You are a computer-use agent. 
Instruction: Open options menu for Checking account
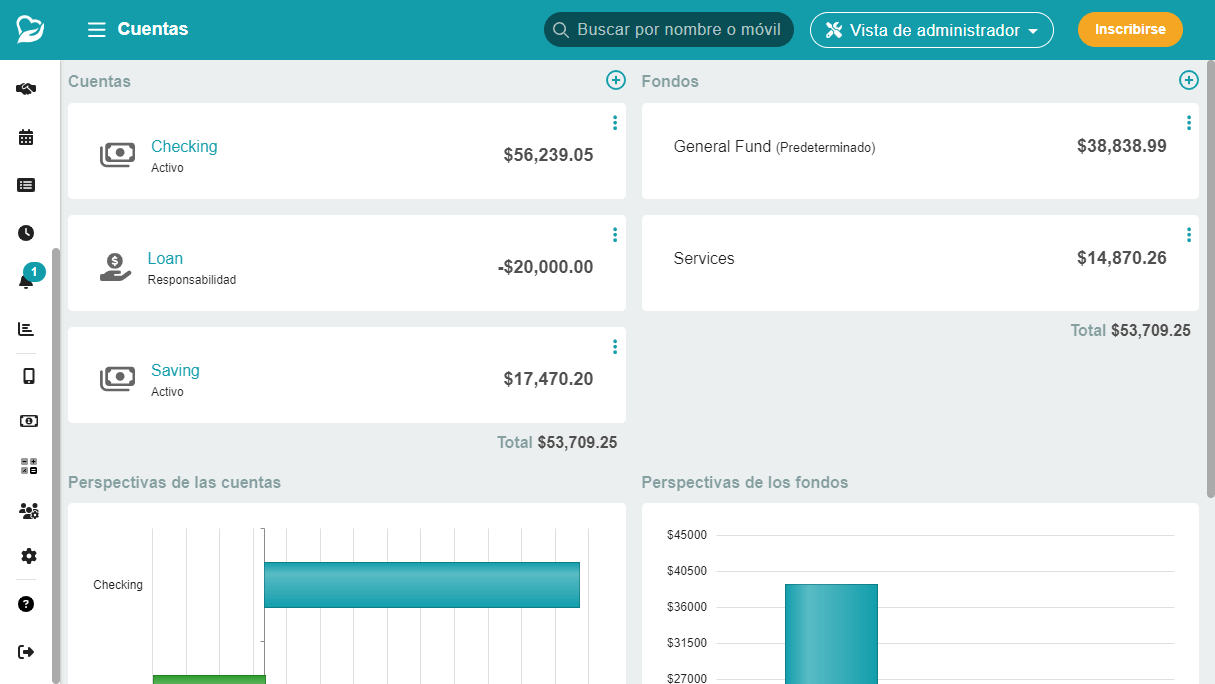614,123
